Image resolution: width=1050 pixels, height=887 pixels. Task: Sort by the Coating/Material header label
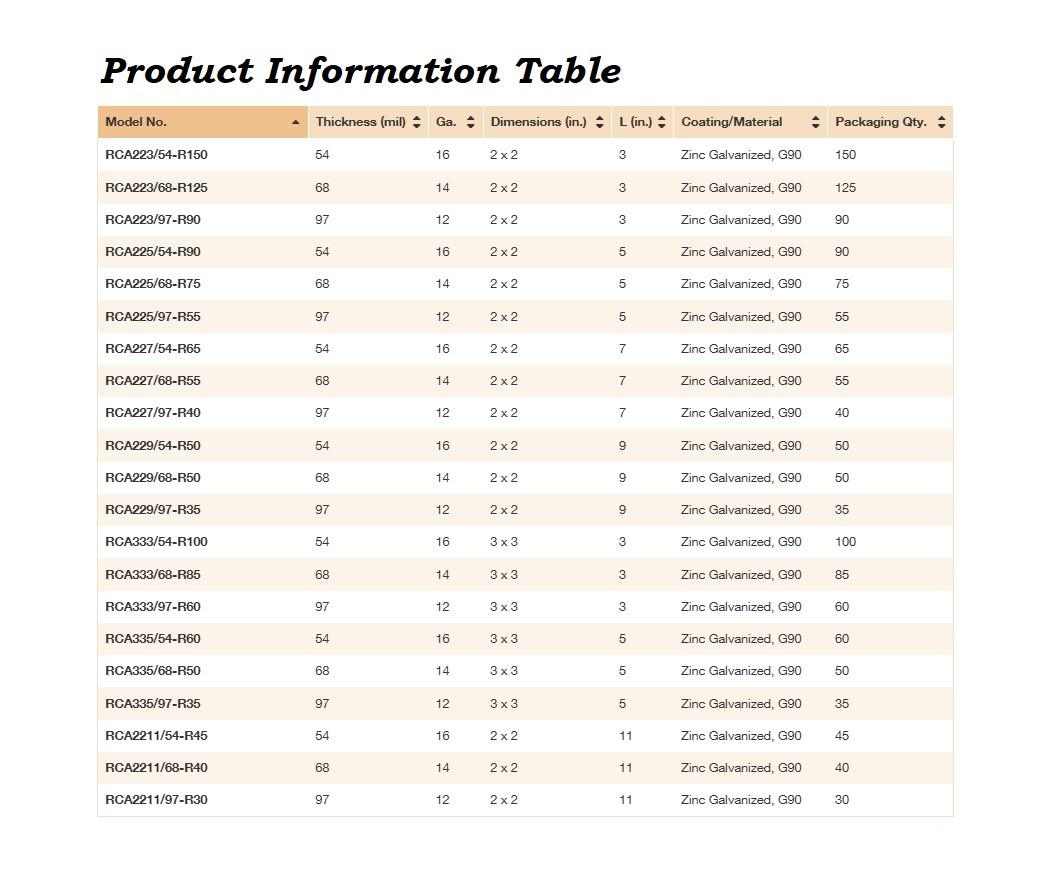[731, 122]
